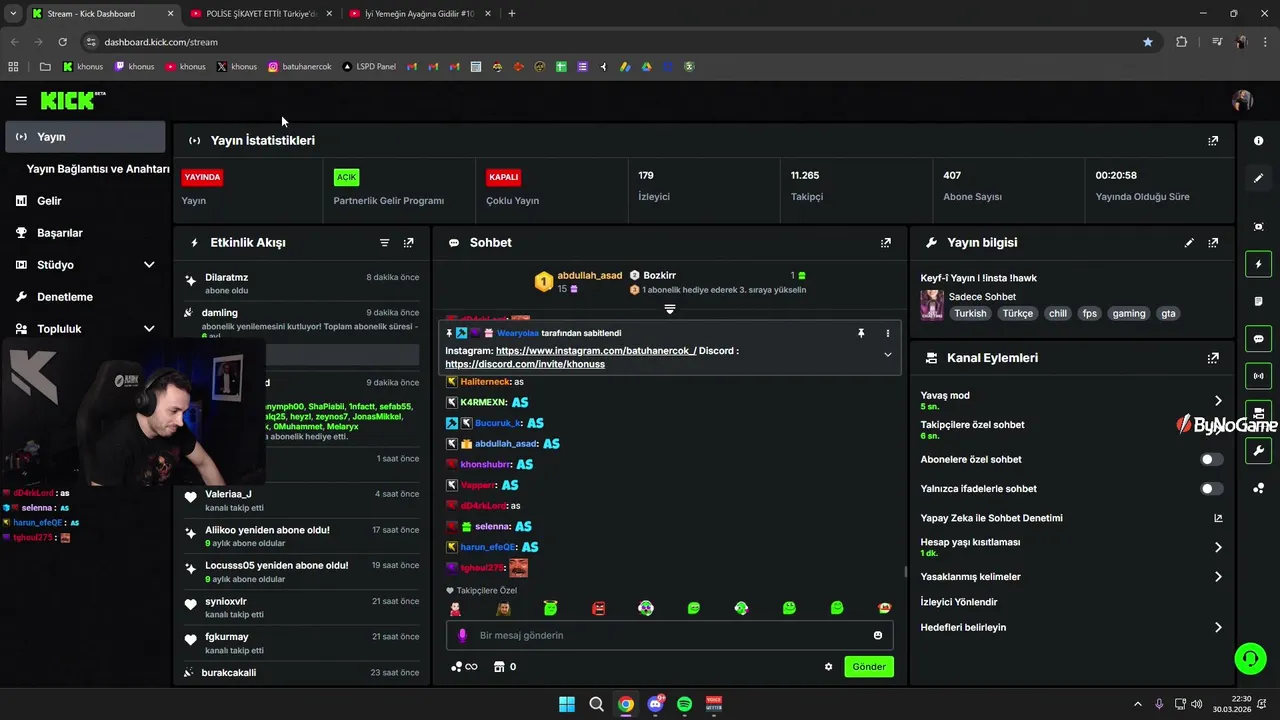The height and width of the screenshot is (720, 1280).
Task: Open the emoji picker in message box
Action: [x=878, y=635]
